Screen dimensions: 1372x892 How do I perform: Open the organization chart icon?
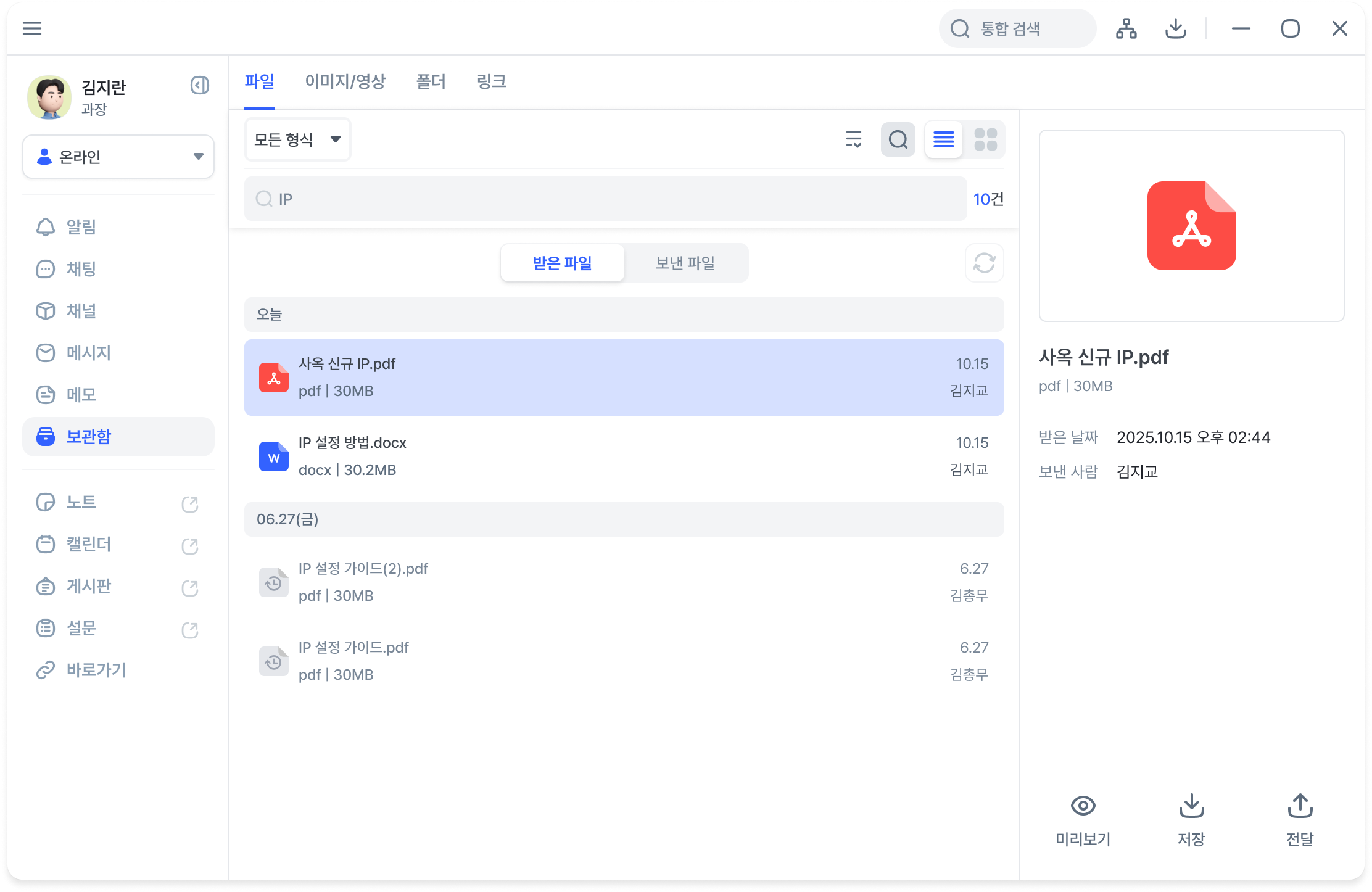click(x=1126, y=28)
